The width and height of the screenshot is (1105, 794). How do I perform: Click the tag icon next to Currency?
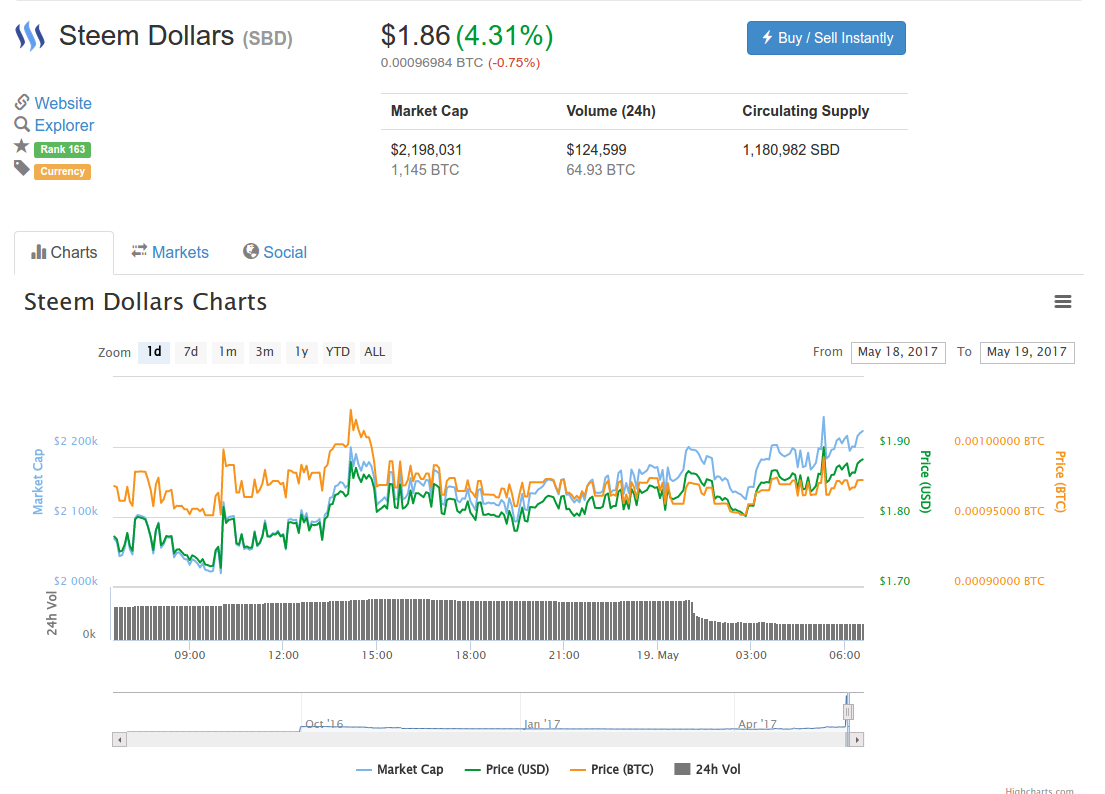coord(22,168)
